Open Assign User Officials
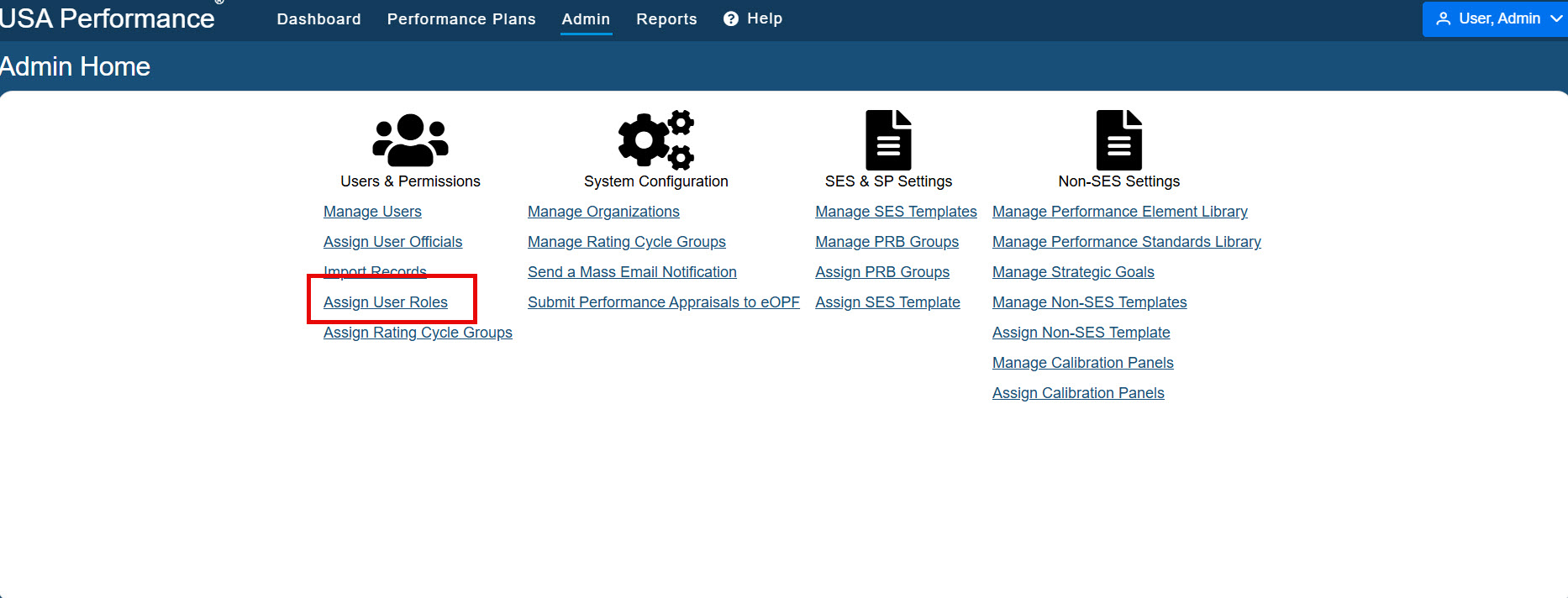 pyautogui.click(x=392, y=242)
